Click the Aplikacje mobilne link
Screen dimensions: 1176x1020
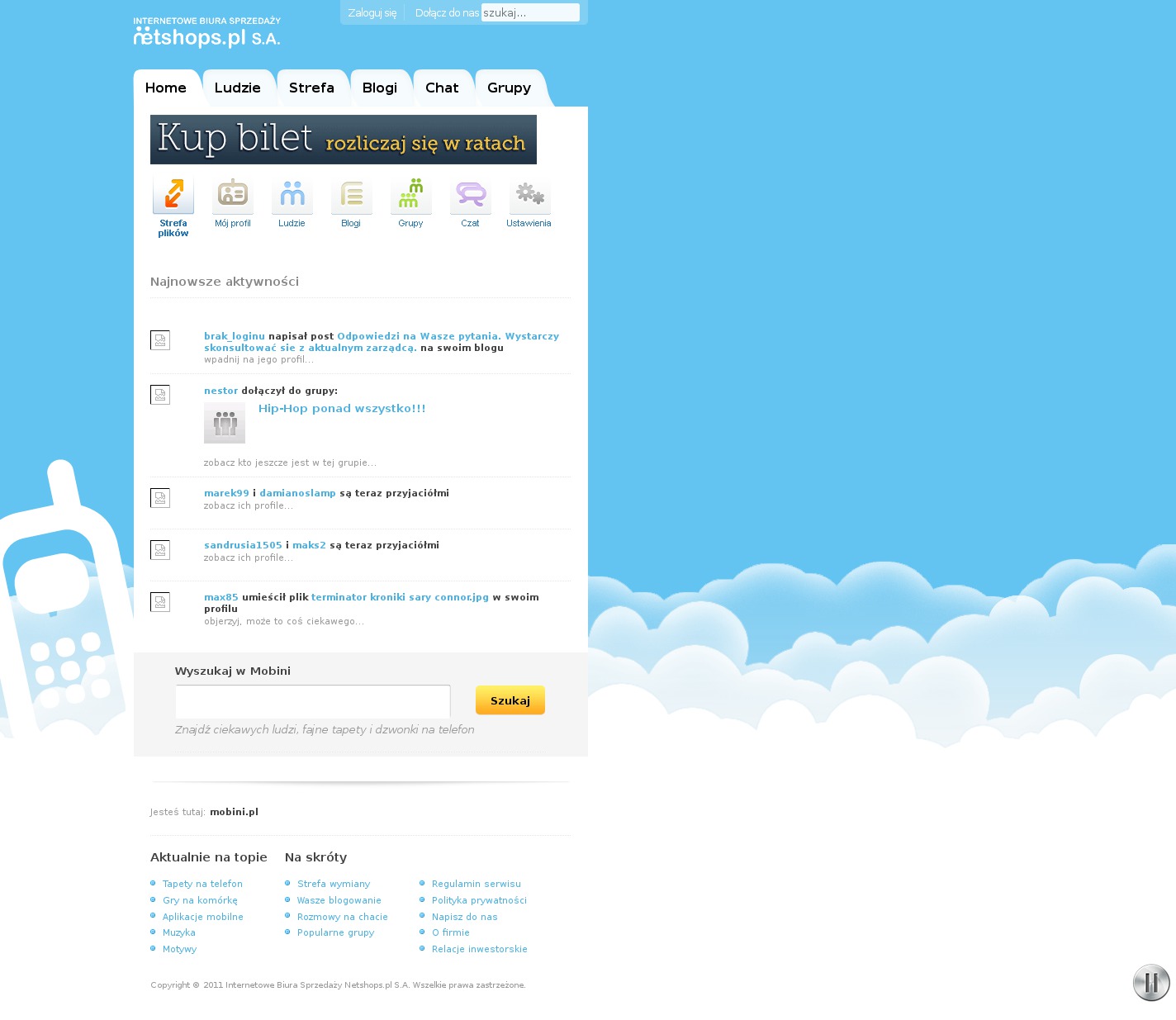pos(203,917)
